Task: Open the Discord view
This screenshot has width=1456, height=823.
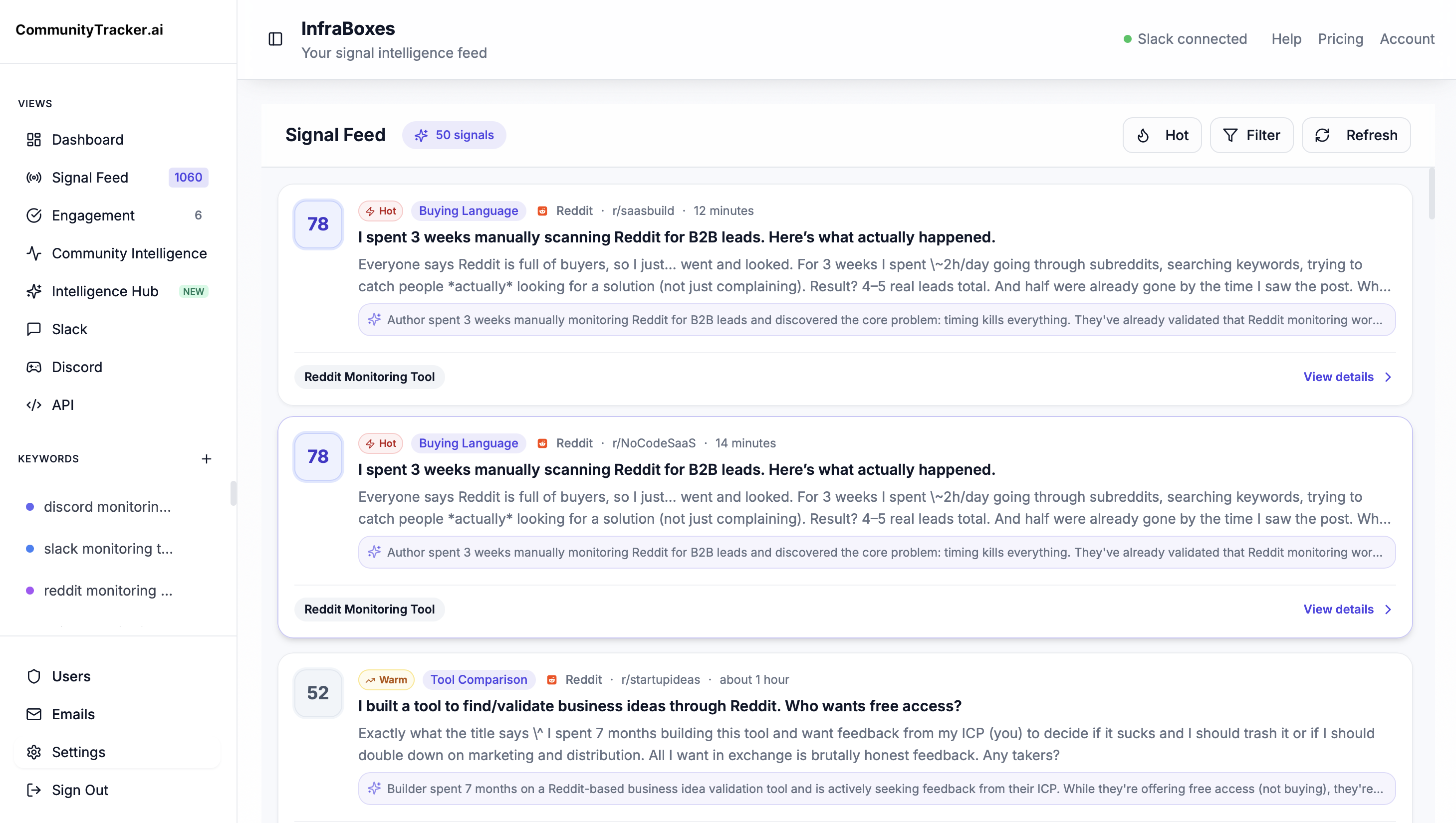Action: (x=77, y=367)
